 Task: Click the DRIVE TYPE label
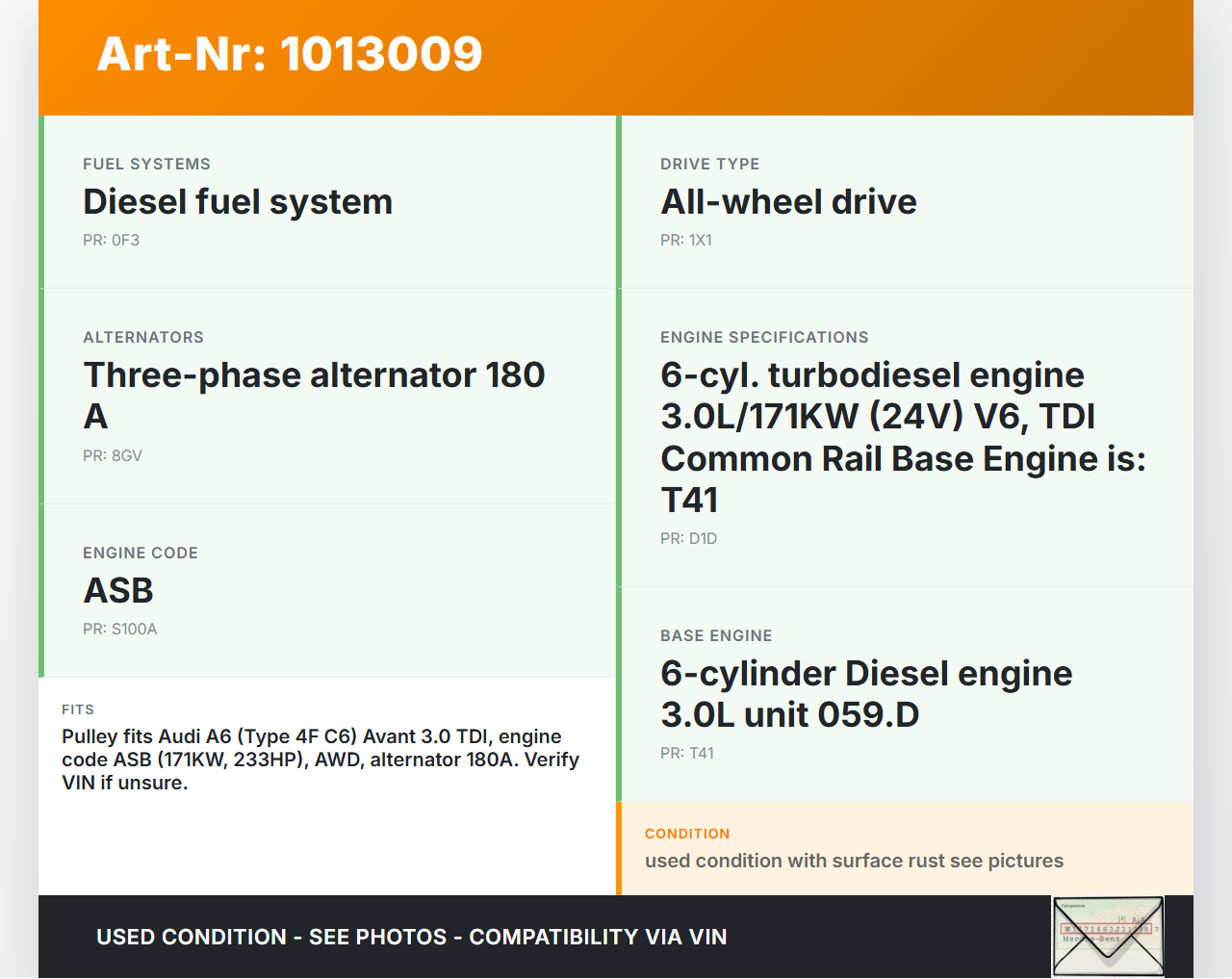point(709,165)
